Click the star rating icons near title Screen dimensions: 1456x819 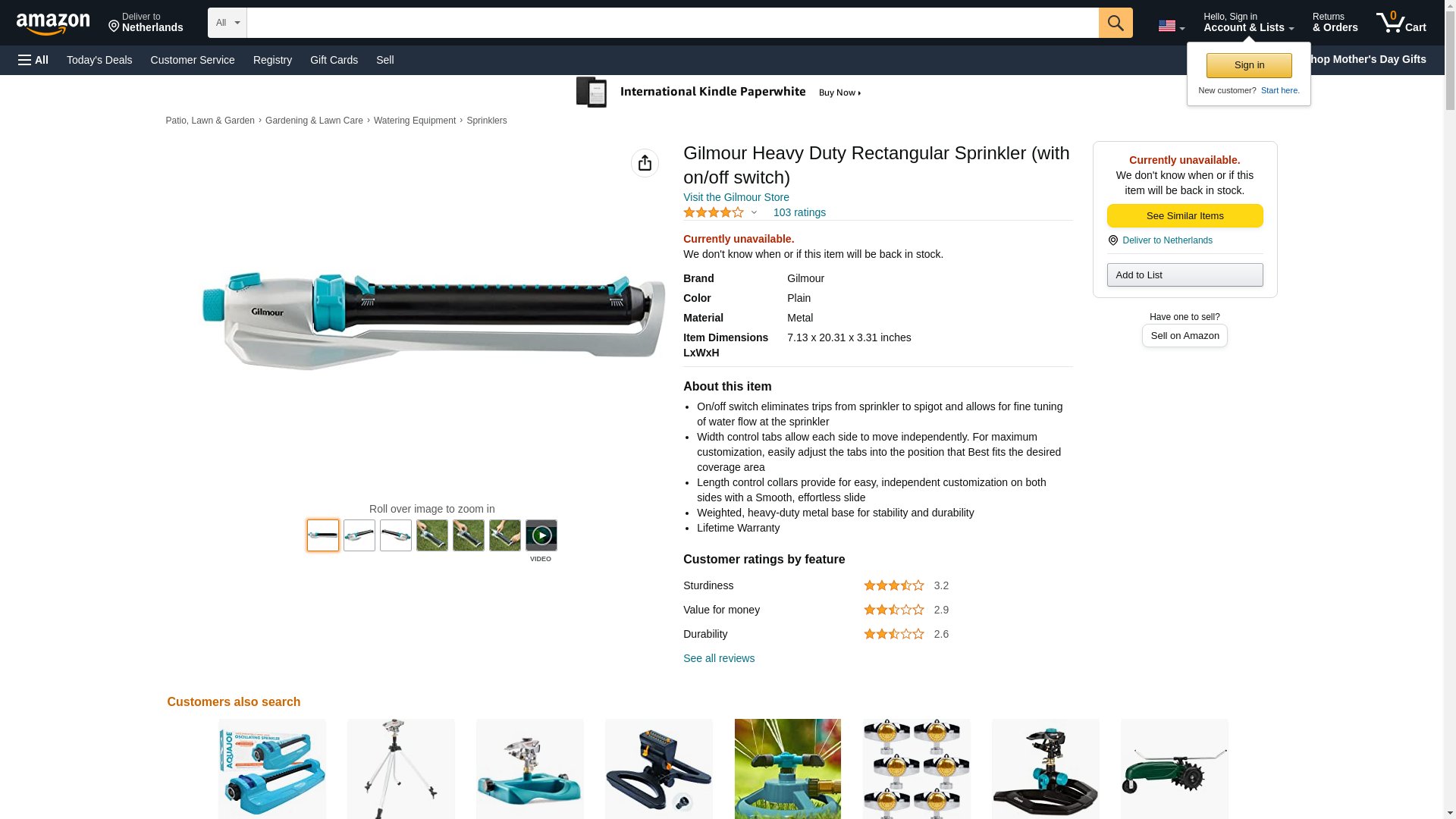pyautogui.click(x=714, y=213)
